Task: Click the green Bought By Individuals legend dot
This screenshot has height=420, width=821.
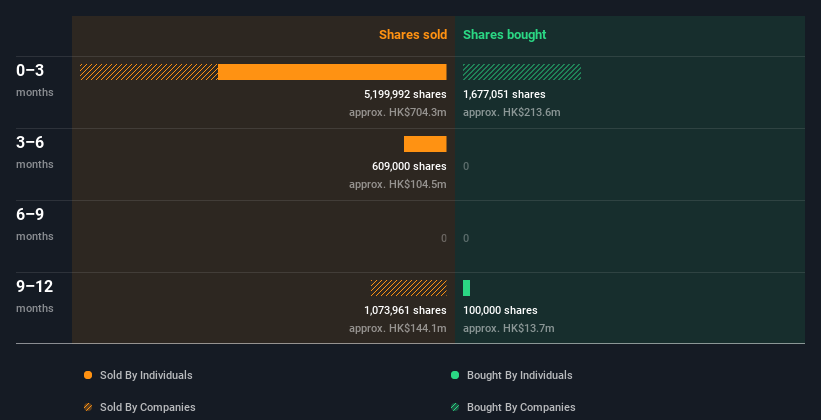Action: [455, 375]
